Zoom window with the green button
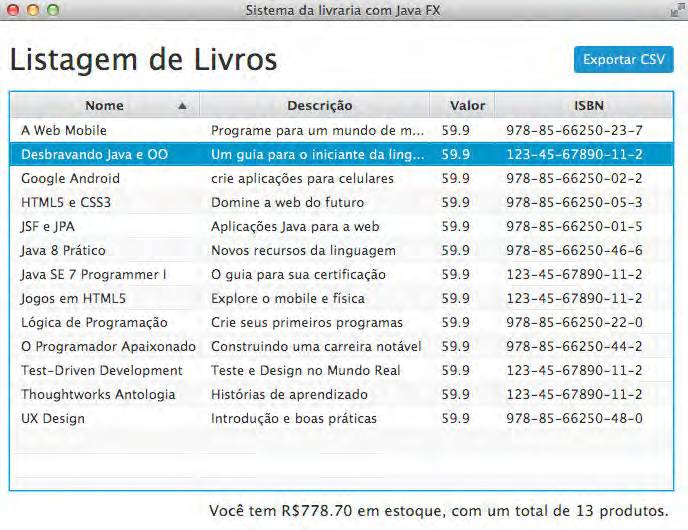This screenshot has height=530, width=688. click(53, 10)
